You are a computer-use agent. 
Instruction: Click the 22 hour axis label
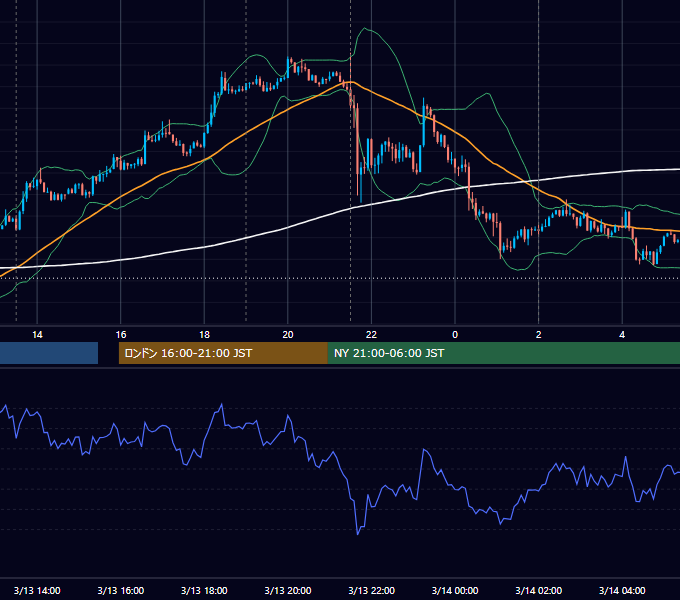371,335
